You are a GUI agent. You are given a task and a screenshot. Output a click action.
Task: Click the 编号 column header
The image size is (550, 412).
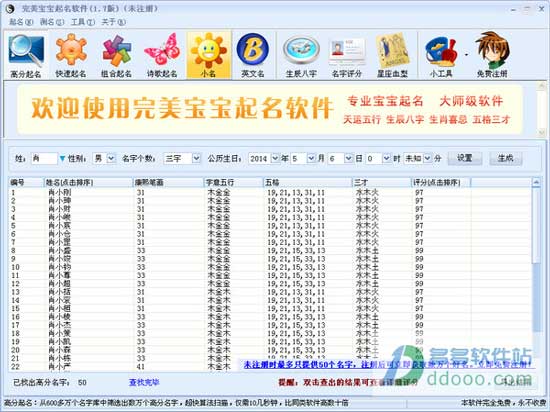pyautogui.click(x=26, y=182)
